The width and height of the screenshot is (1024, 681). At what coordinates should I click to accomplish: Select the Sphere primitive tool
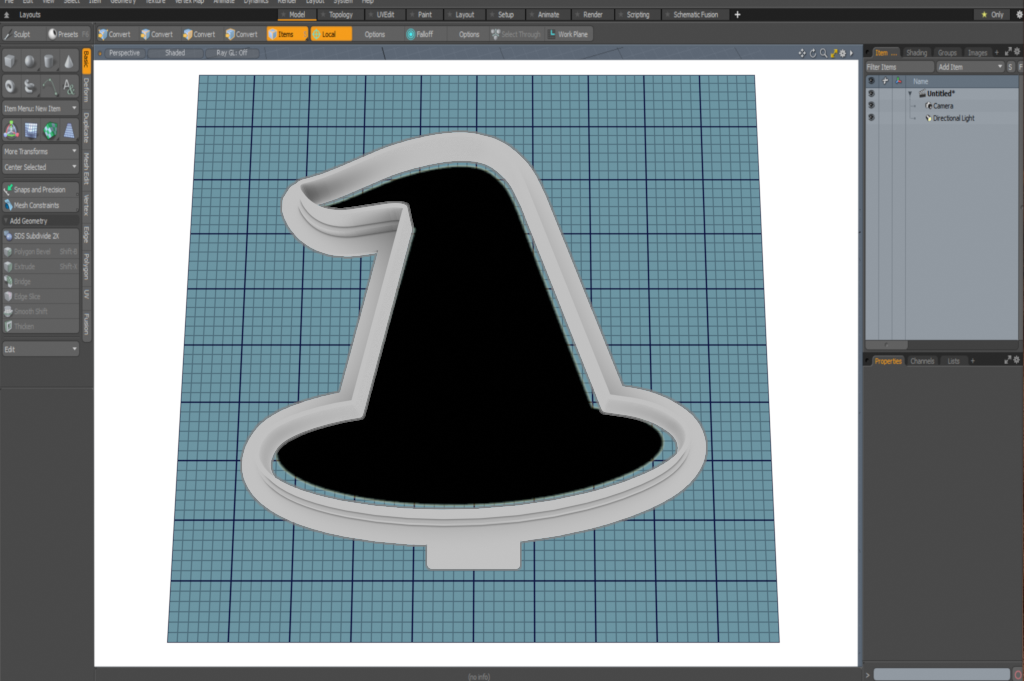pos(30,62)
